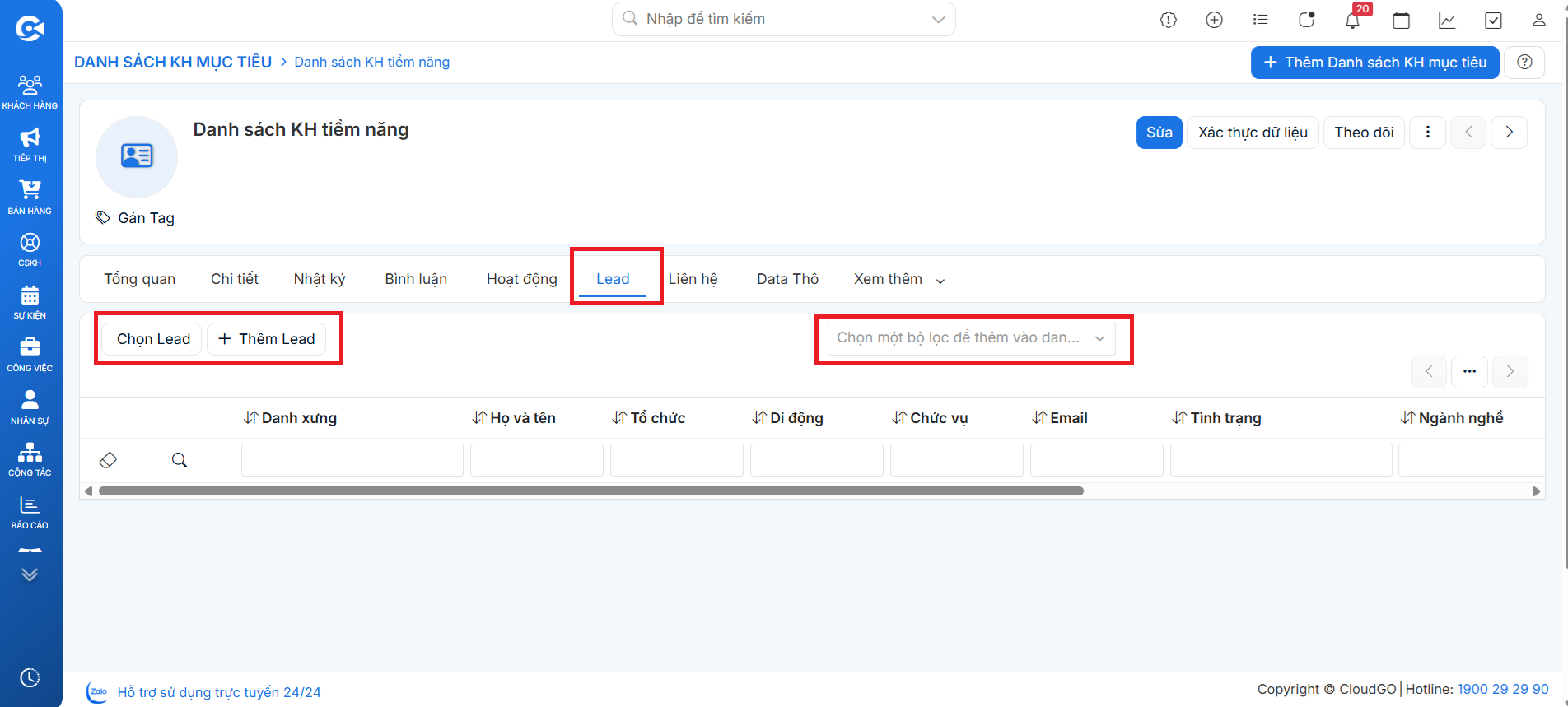Click the eraser clear-filter icon
The width and height of the screenshot is (1568, 707).
coord(108,460)
